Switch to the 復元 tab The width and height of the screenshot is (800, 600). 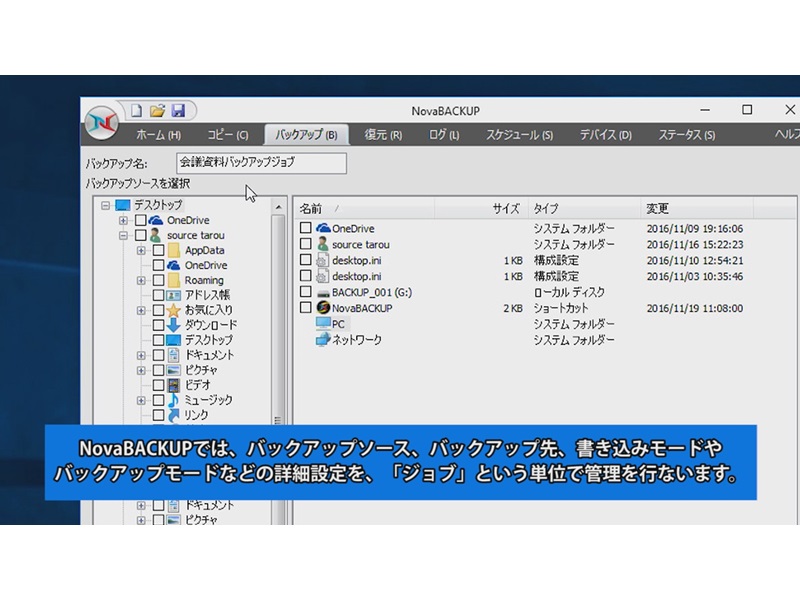click(383, 131)
